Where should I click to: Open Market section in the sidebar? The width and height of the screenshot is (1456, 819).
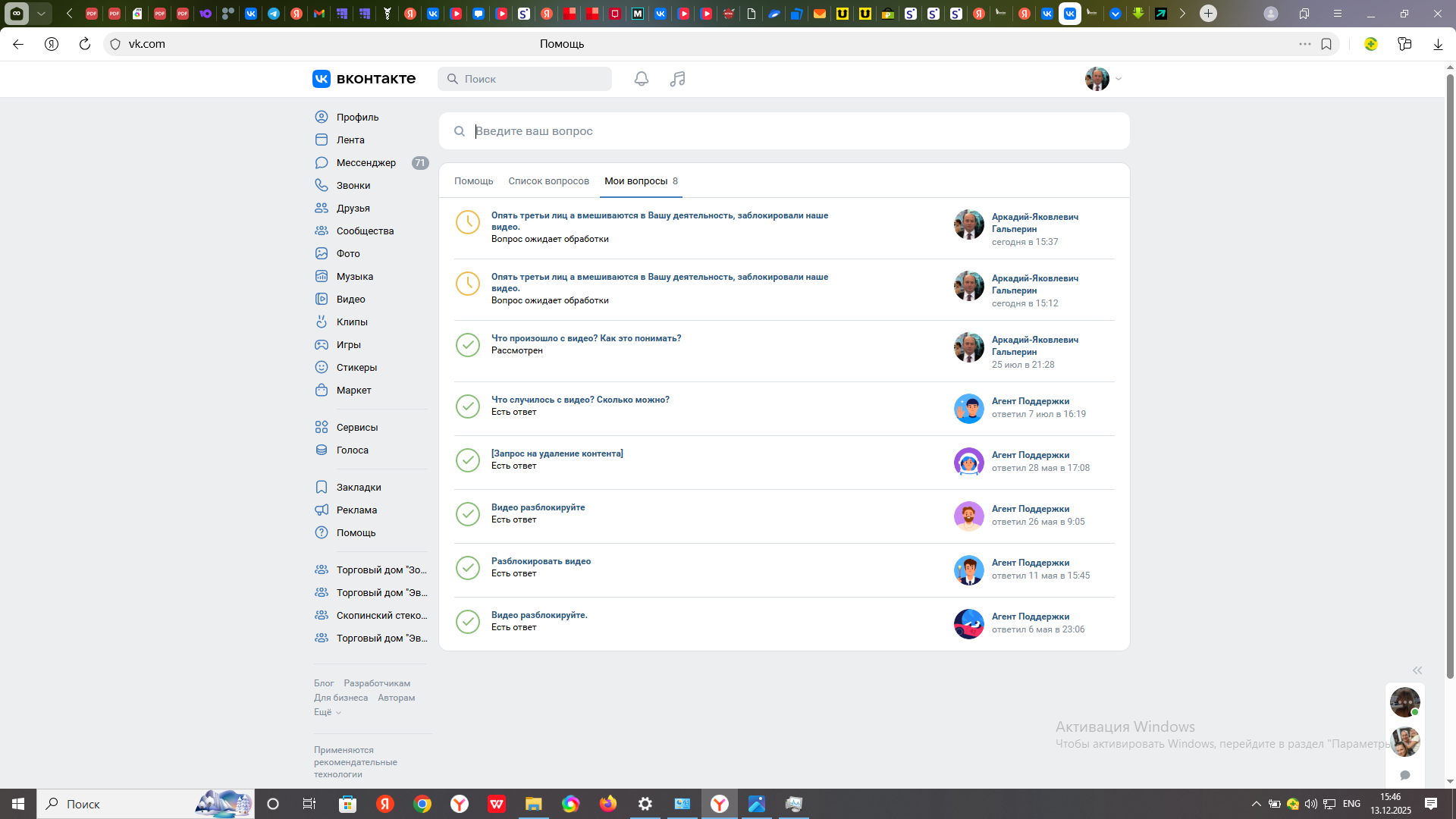[x=353, y=391]
